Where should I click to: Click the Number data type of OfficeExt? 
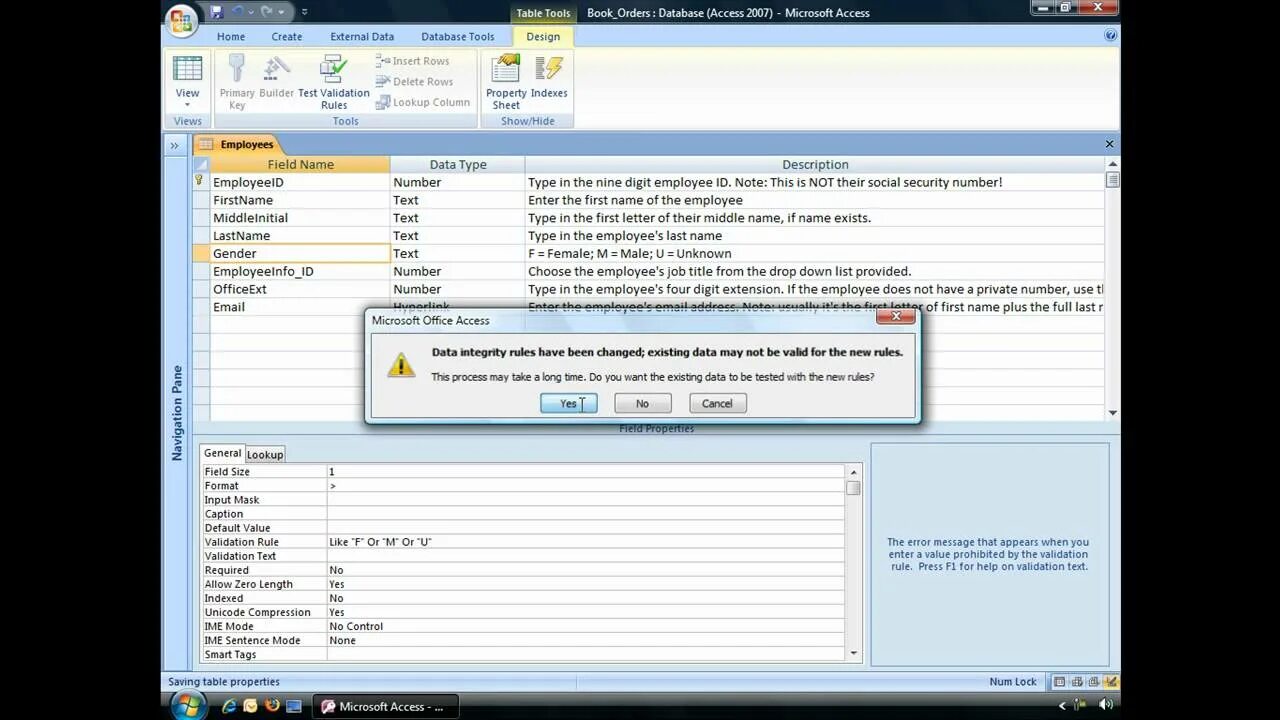[457, 289]
